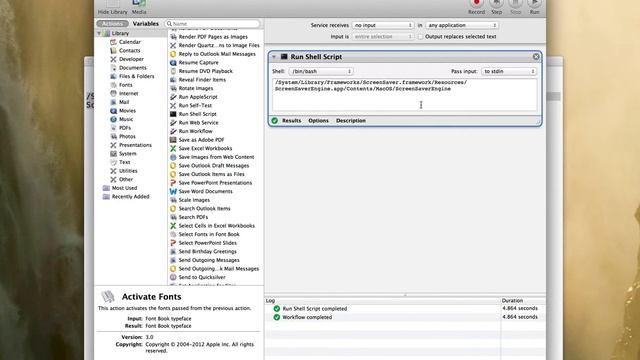Click the Hide Library toolbar item

click(x=112, y=7)
